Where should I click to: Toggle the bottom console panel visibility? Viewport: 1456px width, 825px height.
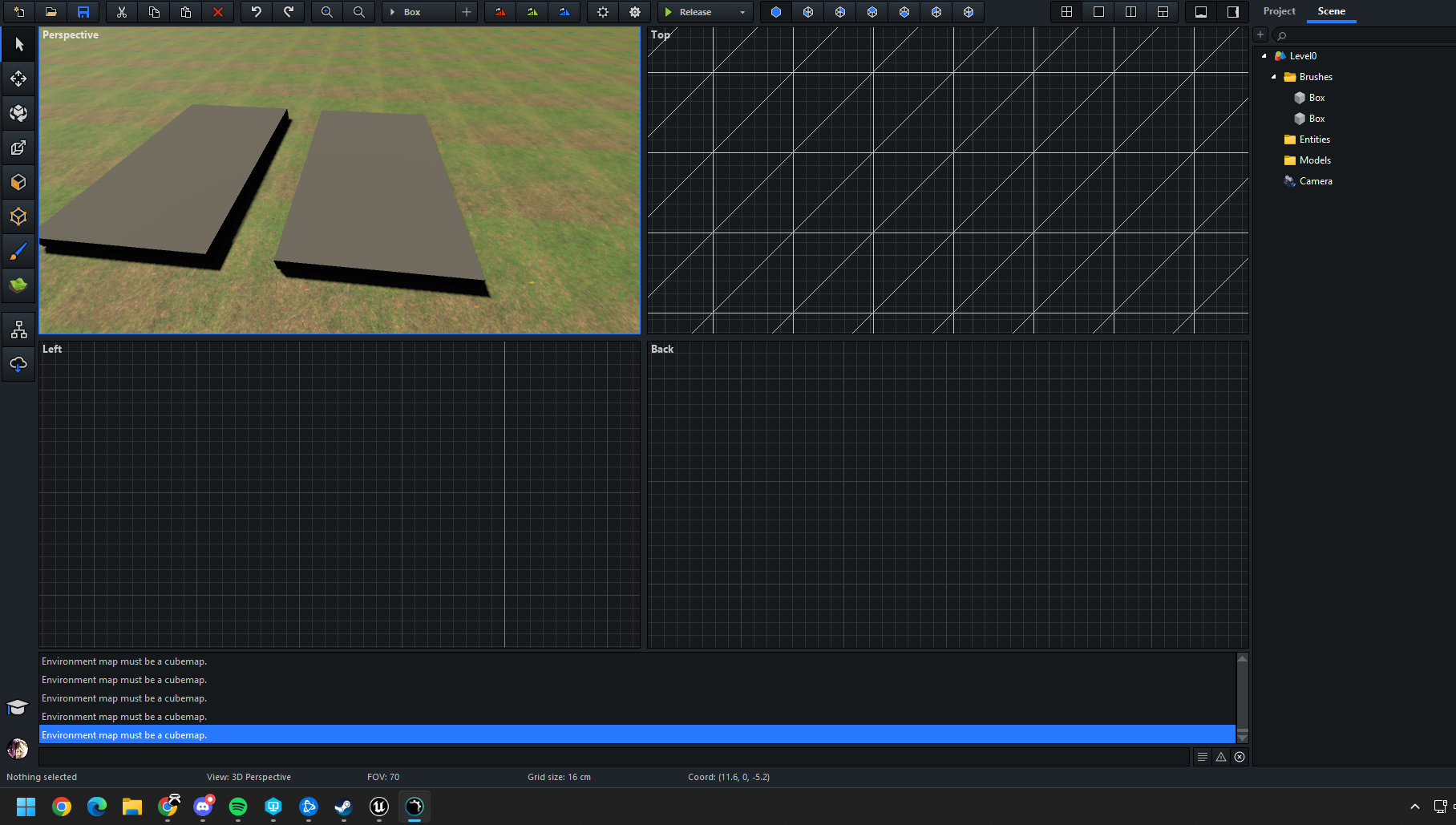pos(1201,12)
